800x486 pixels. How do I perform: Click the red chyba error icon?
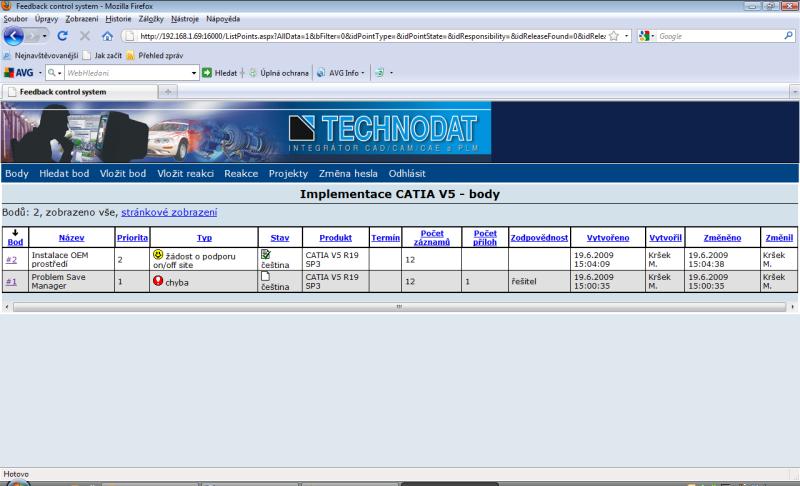(158, 280)
